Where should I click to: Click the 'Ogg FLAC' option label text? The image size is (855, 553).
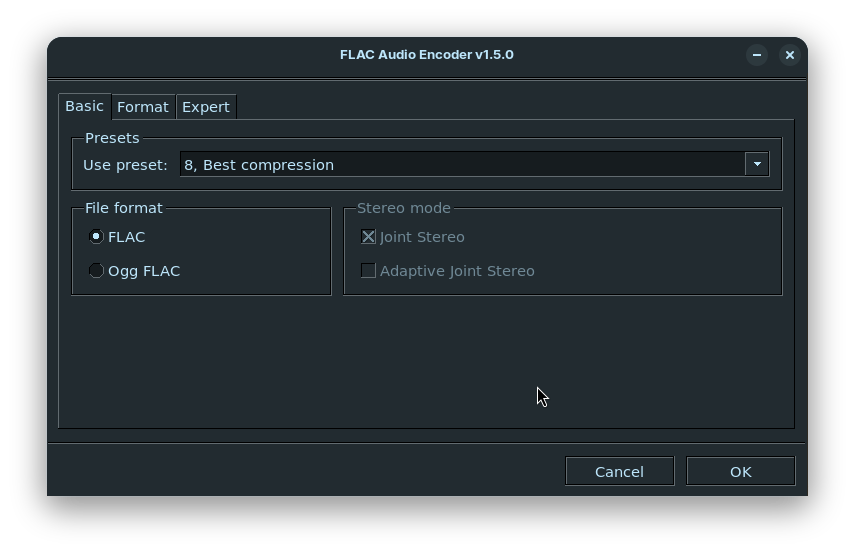pos(144,271)
